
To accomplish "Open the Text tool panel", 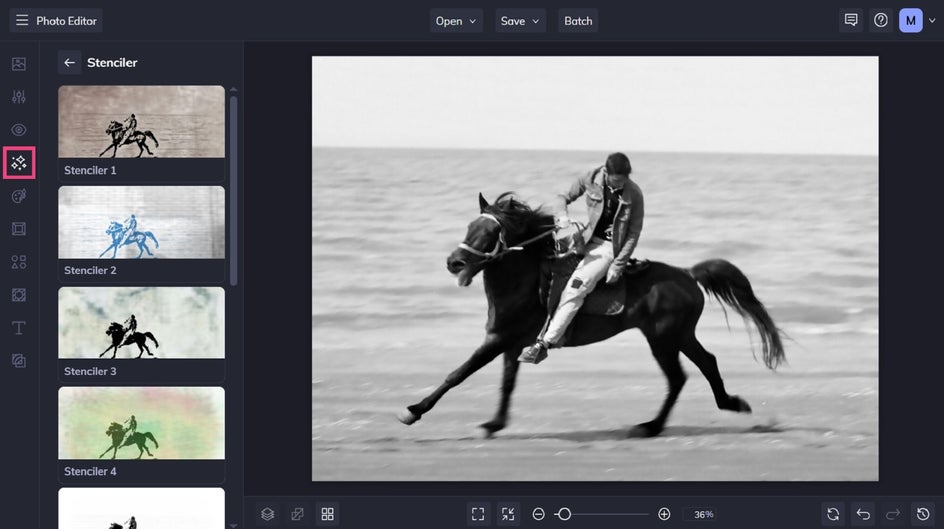I will click(x=19, y=328).
